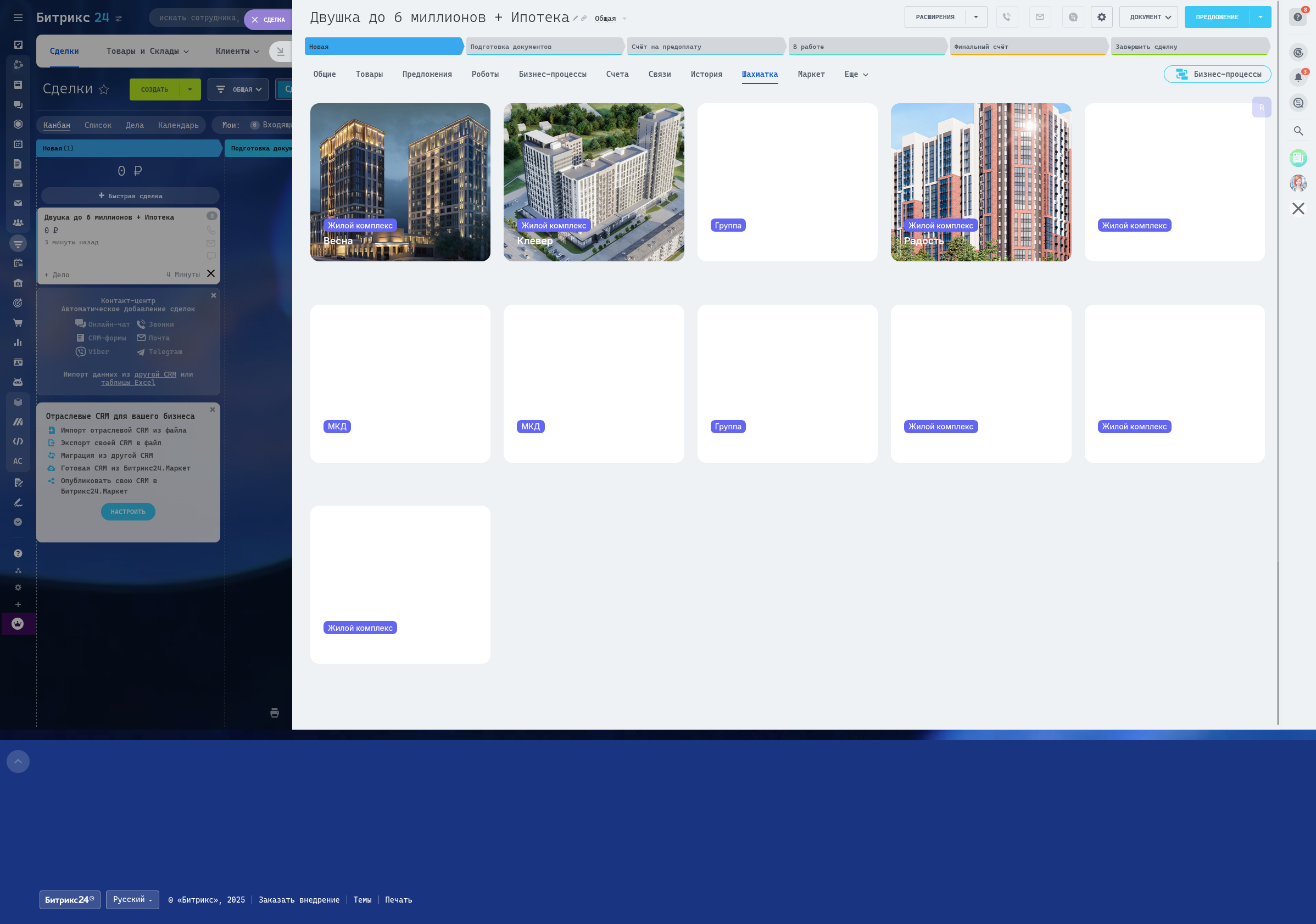Viewport: 1316px width, 924px height.
Task: Switch to the Товары tab
Action: tap(369, 75)
